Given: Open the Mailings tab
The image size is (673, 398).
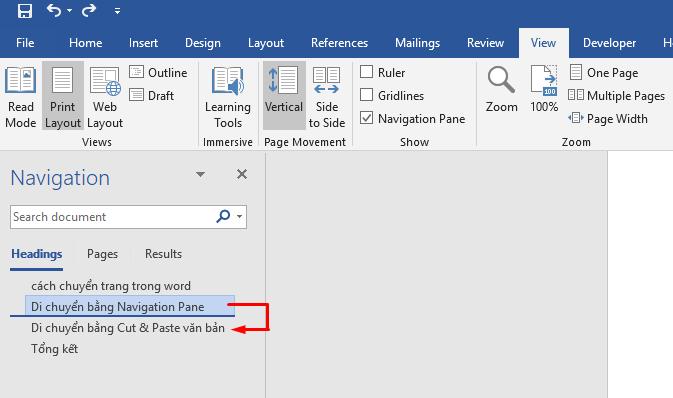Looking at the screenshot, I should pyautogui.click(x=417, y=43).
